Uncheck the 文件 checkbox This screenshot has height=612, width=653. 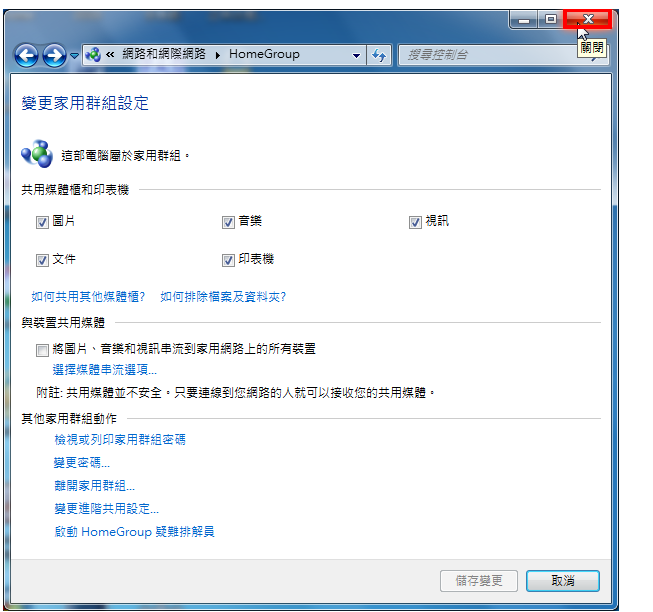42,261
